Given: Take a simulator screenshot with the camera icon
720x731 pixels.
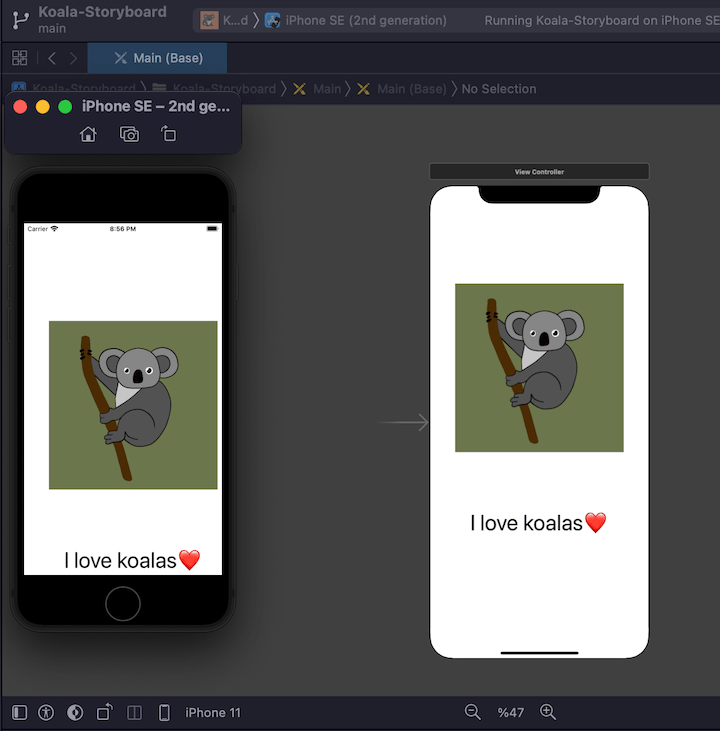Looking at the screenshot, I should [129, 134].
